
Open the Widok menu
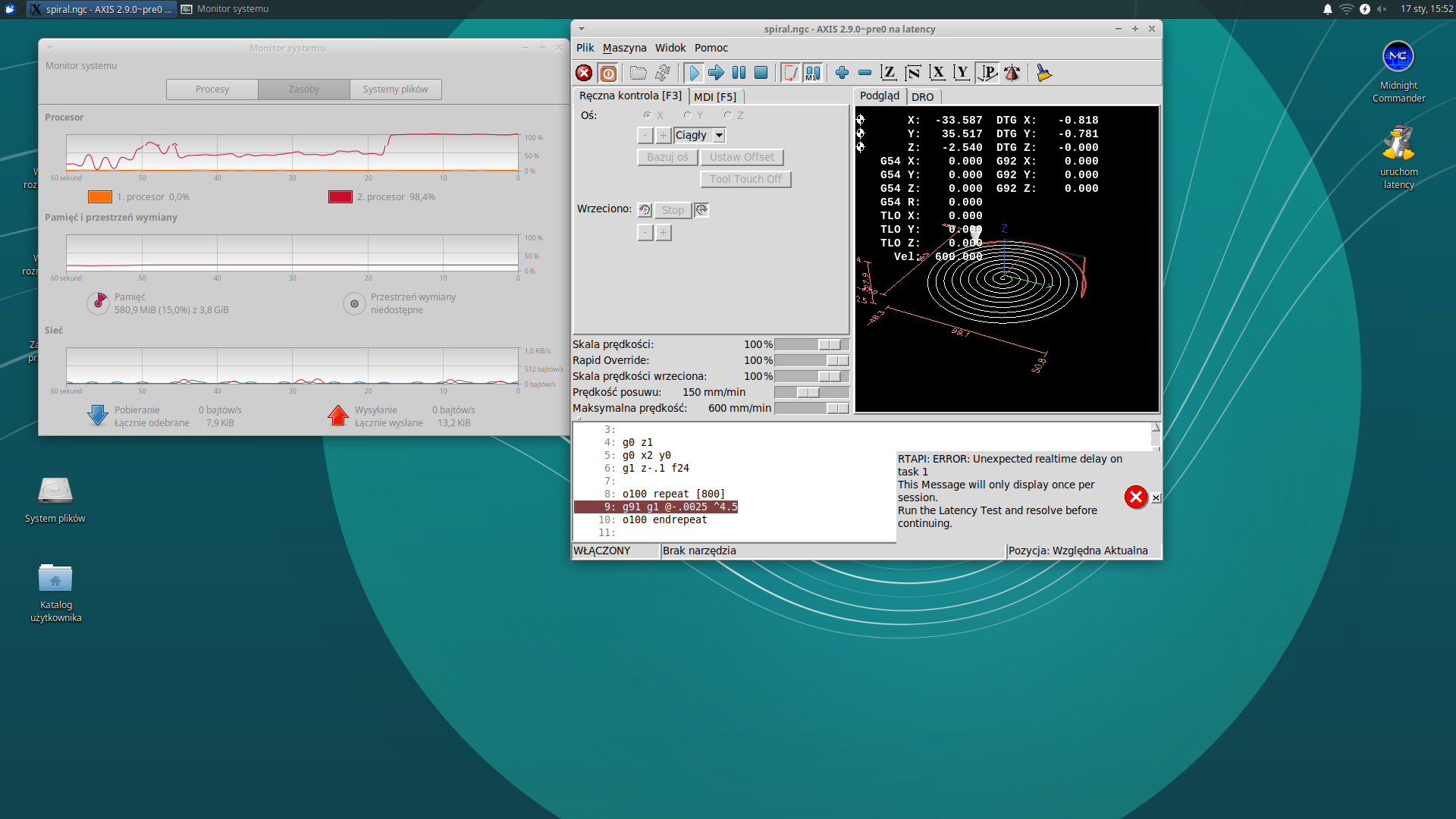coord(670,48)
